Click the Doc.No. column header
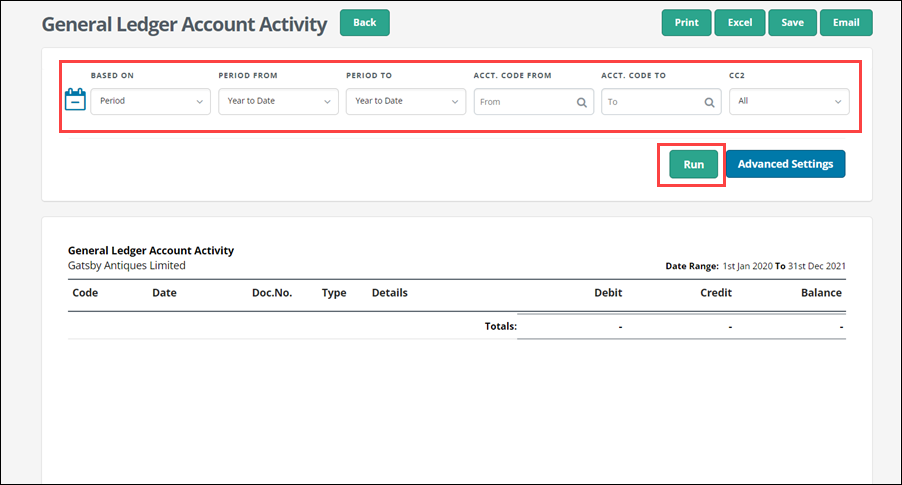The image size is (902, 485). 272,293
